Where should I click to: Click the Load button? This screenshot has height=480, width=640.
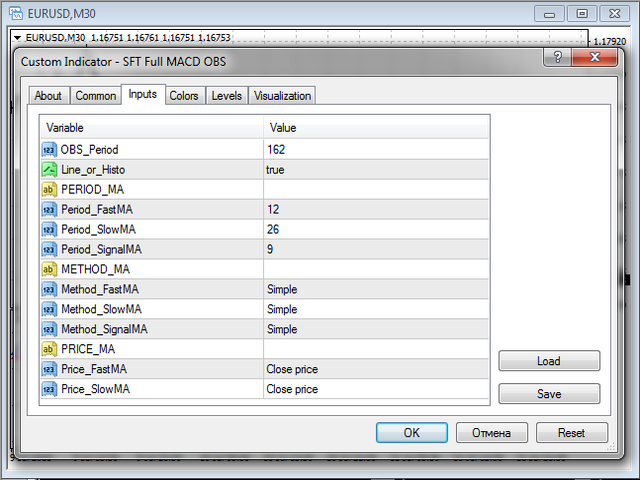(x=549, y=361)
